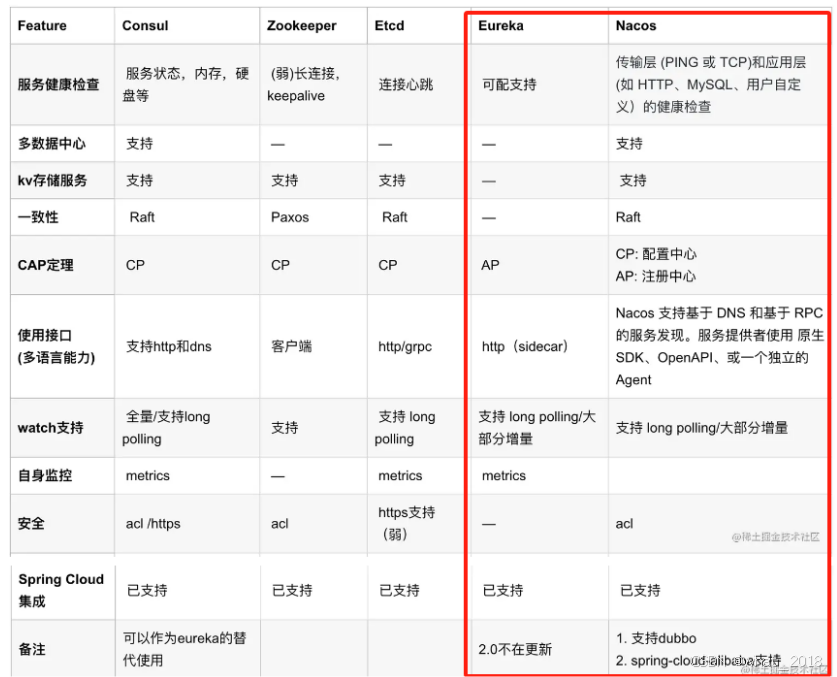
Task: Select the CAP定理 row label
Action: point(45,265)
